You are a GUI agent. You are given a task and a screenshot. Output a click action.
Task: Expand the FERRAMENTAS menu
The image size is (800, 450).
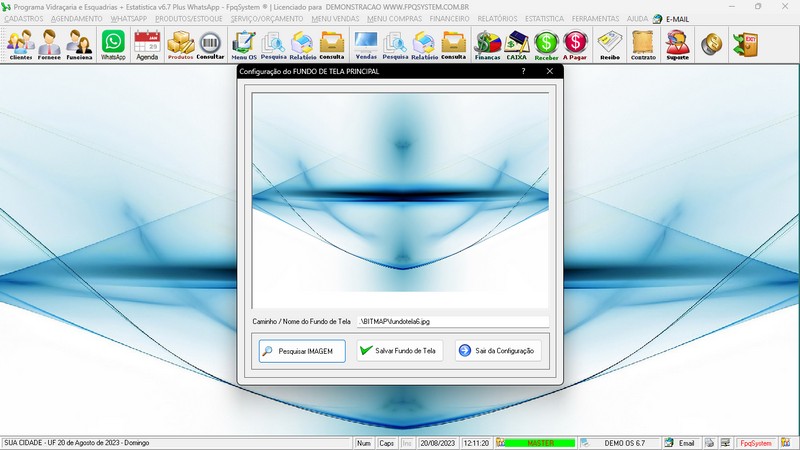(595, 19)
